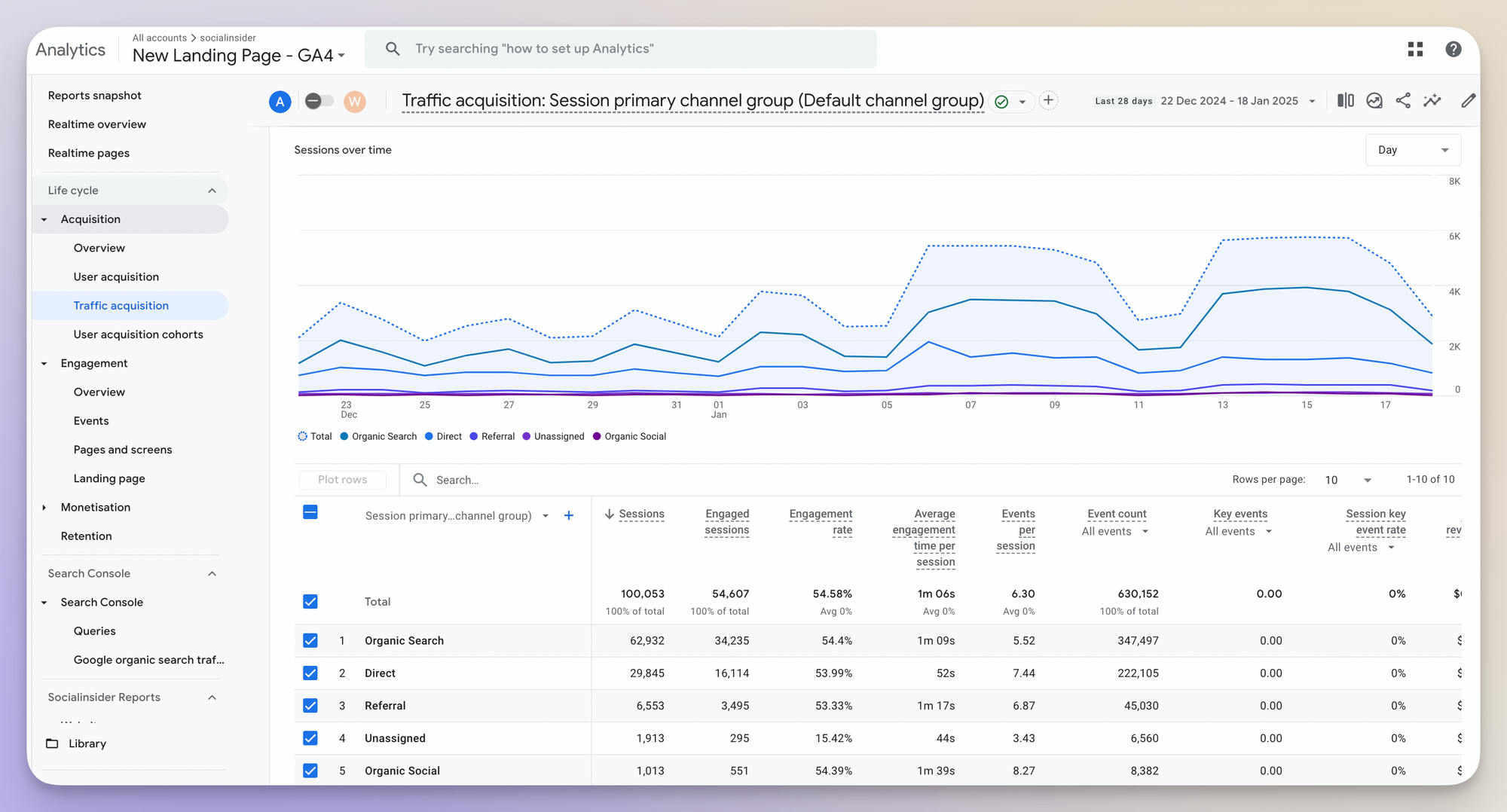This screenshot has height=812, width=1507.
Task: Uncheck the Total row checkbox
Action: (x=310, y=602)
